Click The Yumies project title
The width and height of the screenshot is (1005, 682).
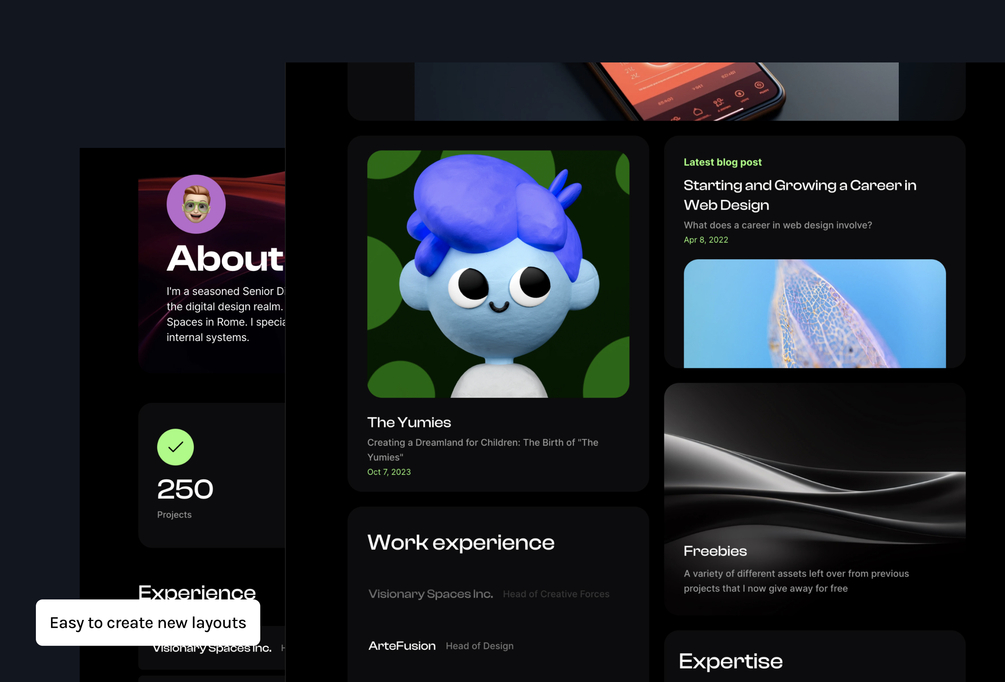coord(409,422)
